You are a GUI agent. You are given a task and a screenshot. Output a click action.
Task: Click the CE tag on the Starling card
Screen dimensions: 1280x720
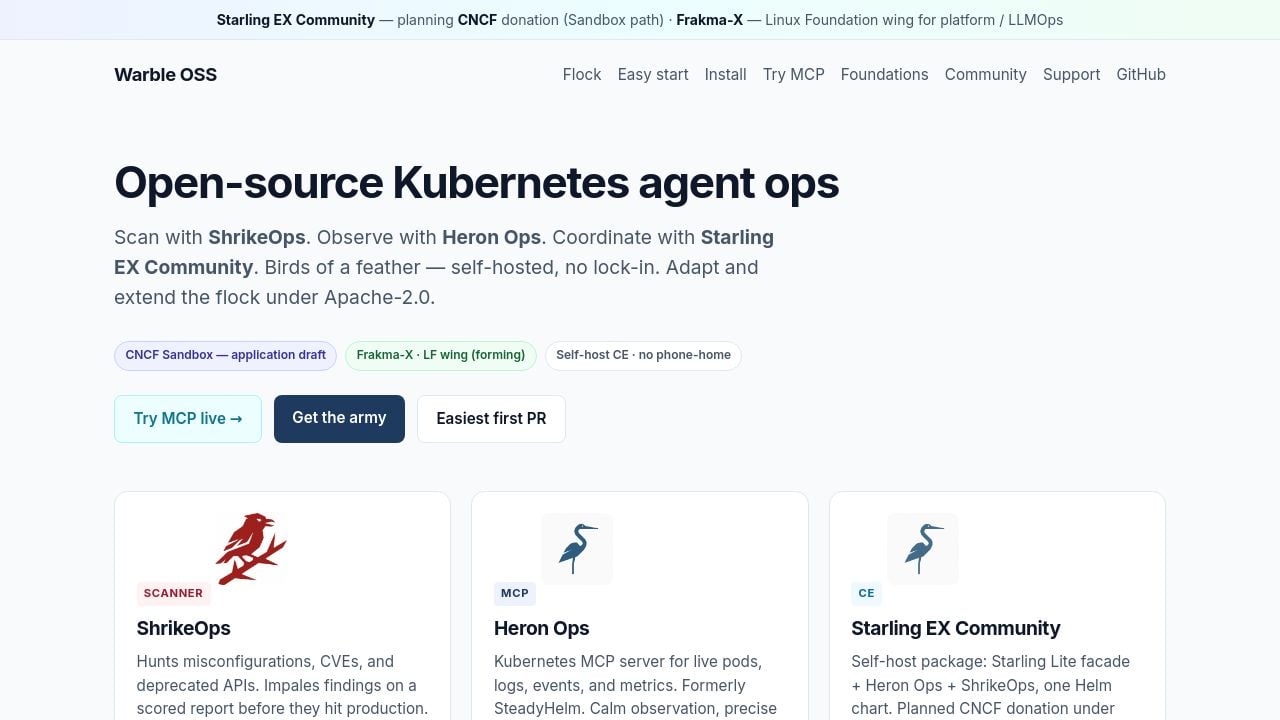[x=866, y=593]
